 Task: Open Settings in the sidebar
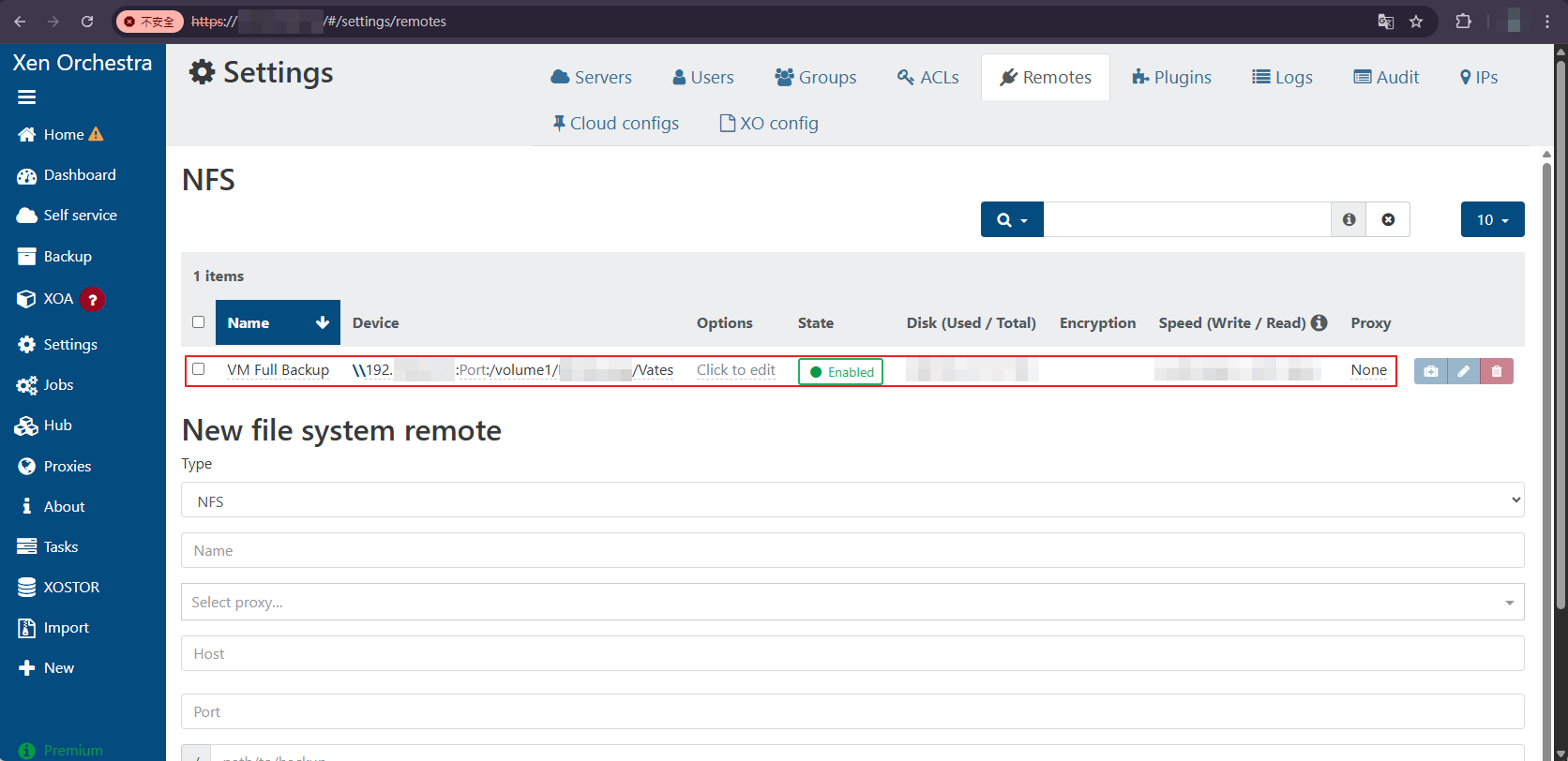point(57,345)
